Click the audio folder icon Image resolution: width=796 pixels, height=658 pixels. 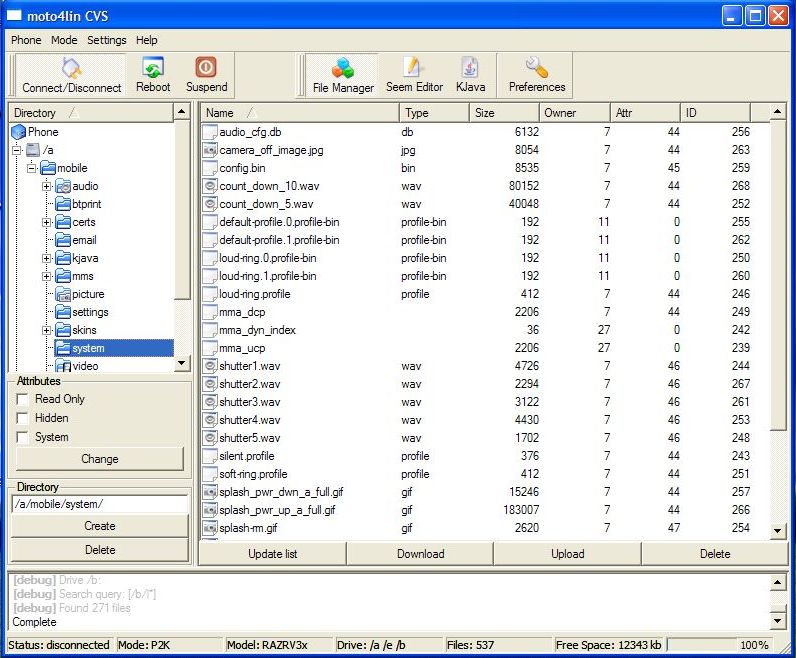[x=63, y=186]
